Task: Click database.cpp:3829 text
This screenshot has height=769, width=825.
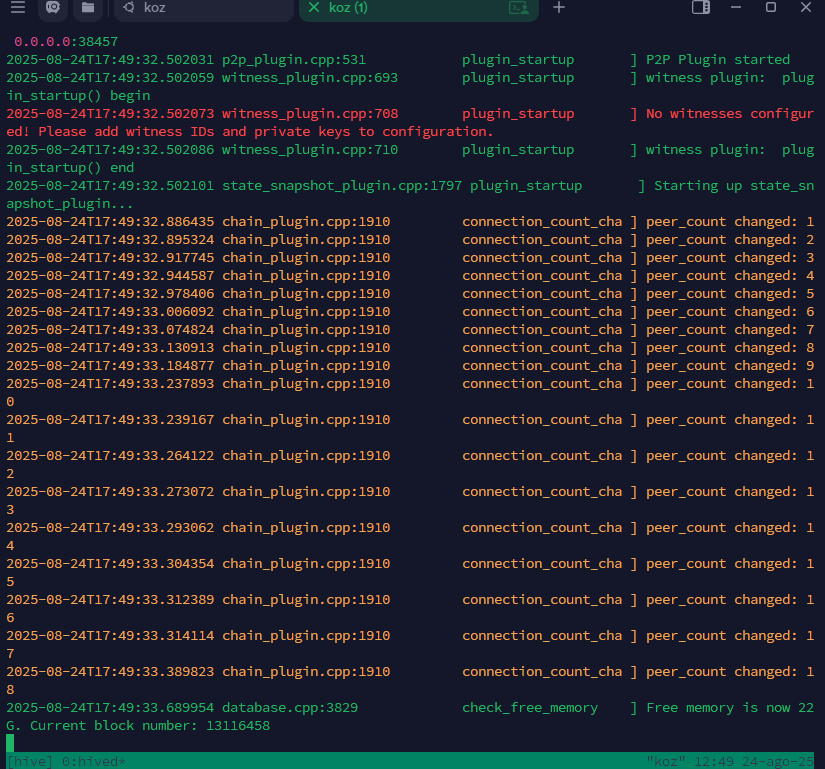Action: click(x=290, y=707)
